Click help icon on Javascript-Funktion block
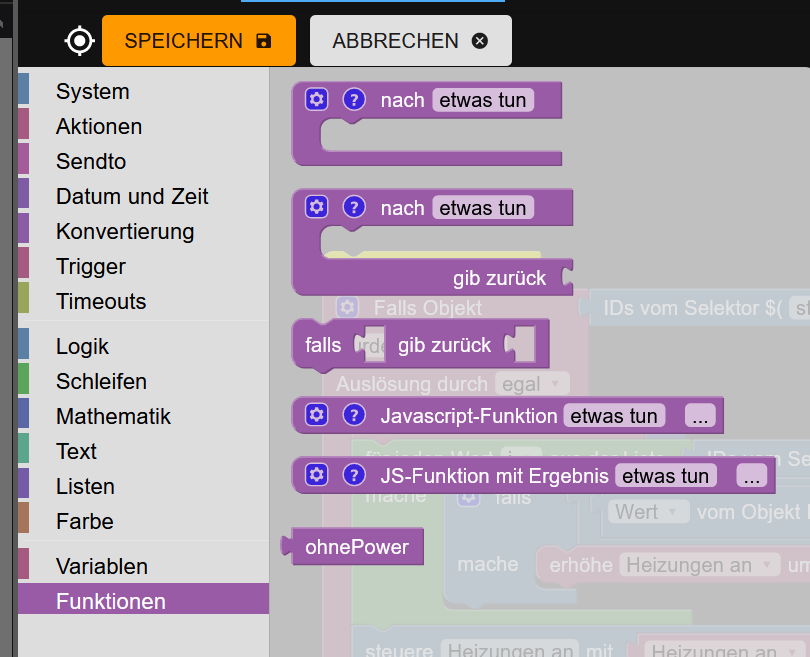This screenshot has height=657, width=810. click(353, 415)
